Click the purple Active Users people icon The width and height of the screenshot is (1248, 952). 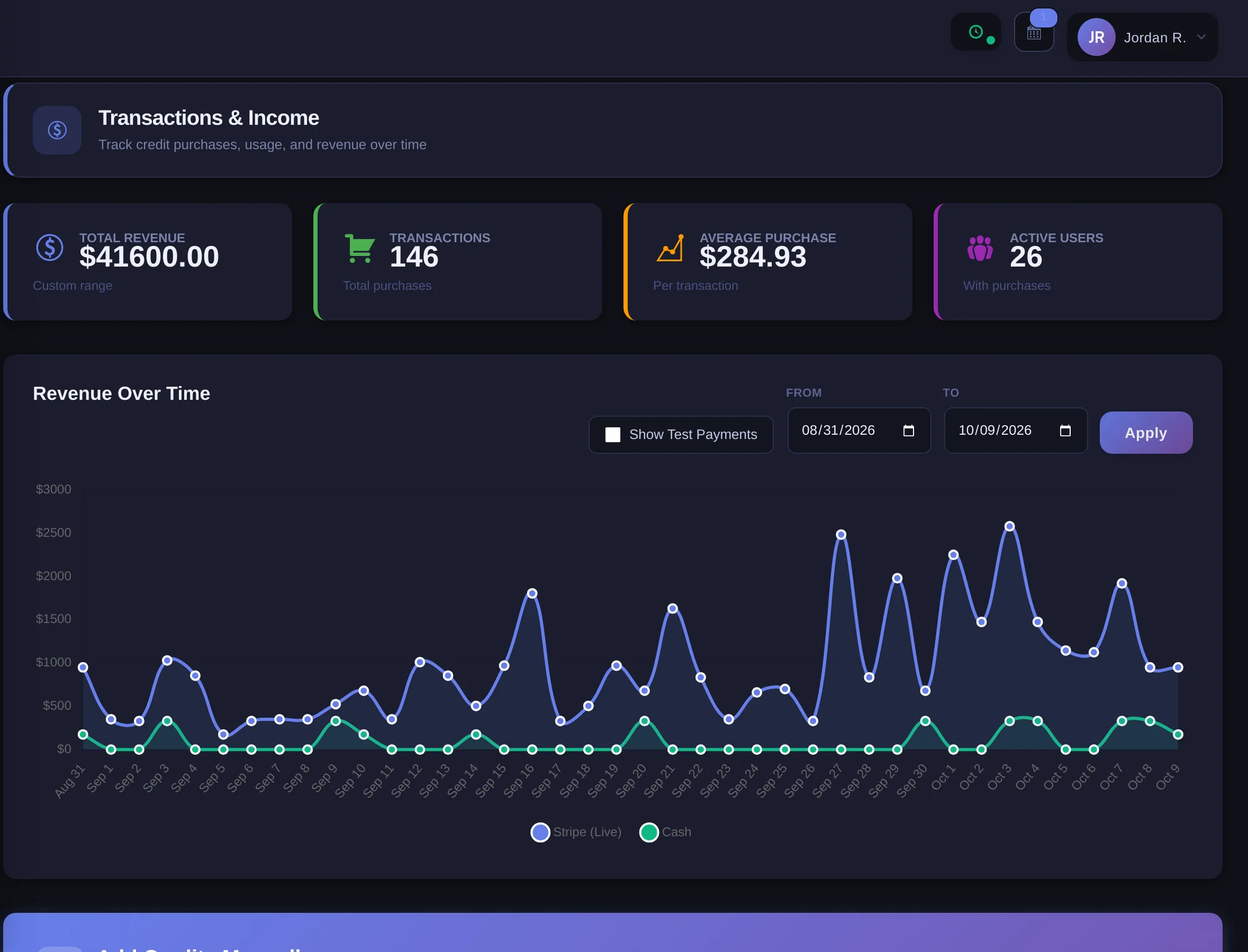tap(980, 248)
